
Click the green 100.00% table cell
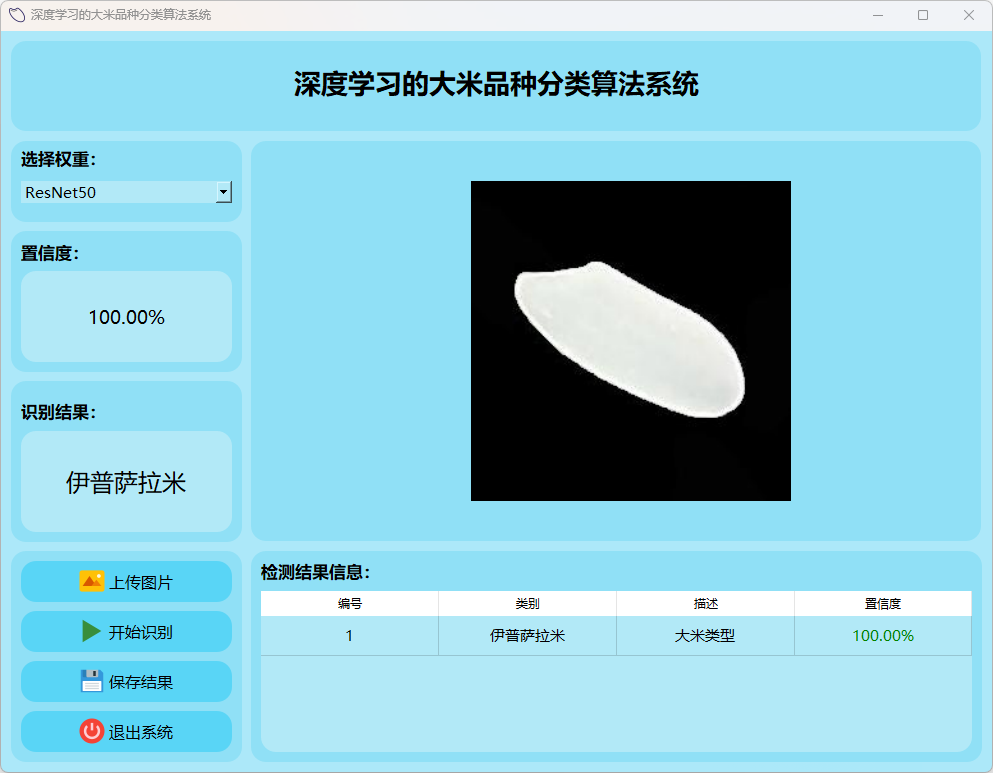coord(882,636)
